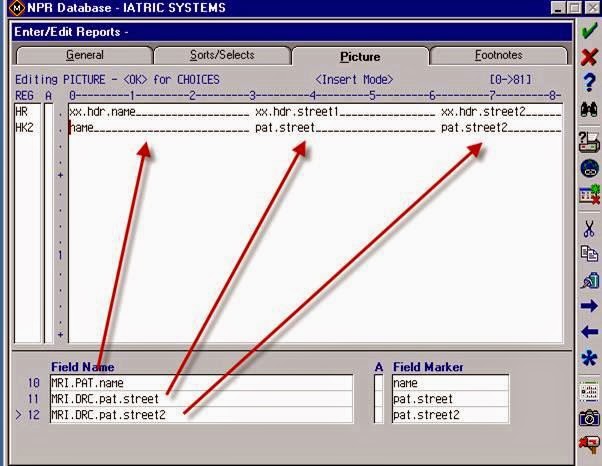The image size is (602, 466).
Task: Switch to the General tab
Action: [84, 55]
